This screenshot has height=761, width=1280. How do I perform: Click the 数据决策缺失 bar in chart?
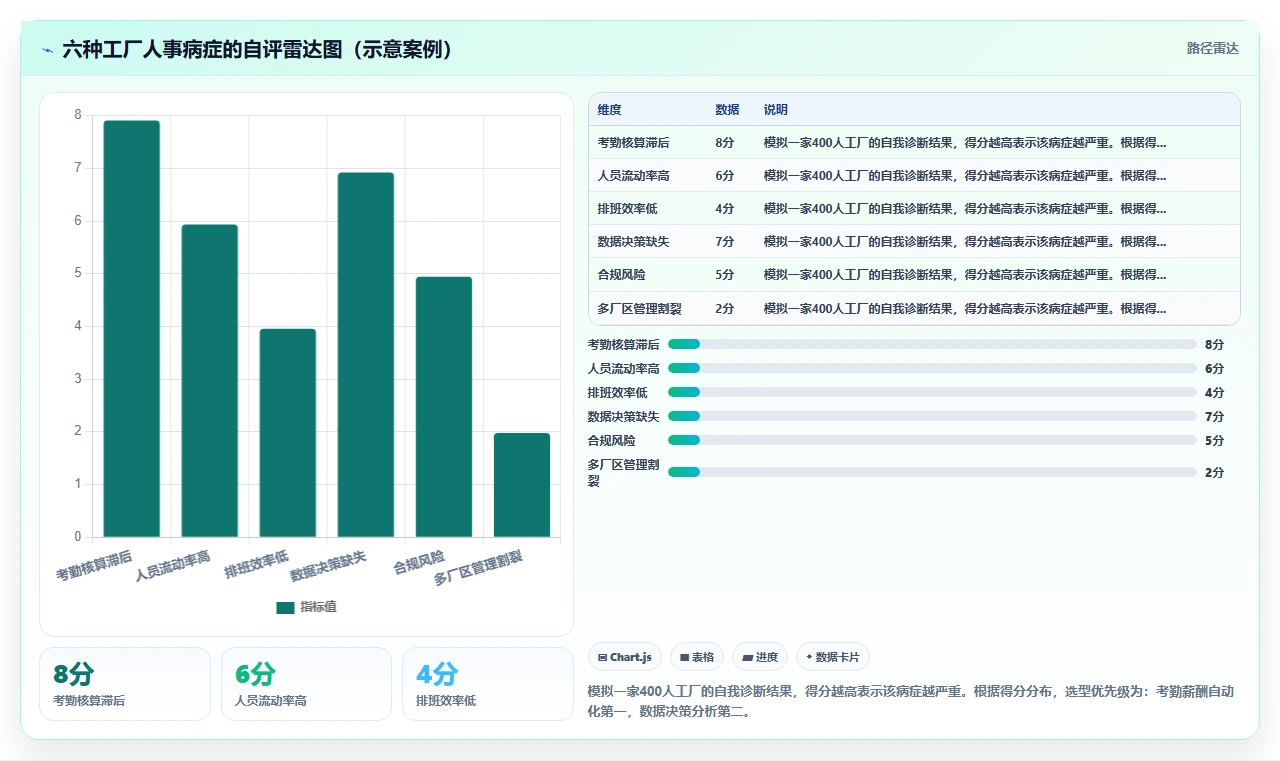(x=366, y=355)
